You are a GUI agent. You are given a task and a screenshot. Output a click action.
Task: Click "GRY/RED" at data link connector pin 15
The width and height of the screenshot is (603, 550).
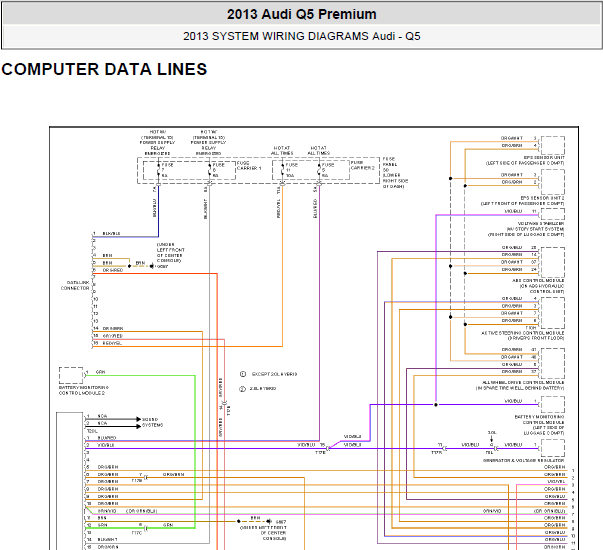113,336
